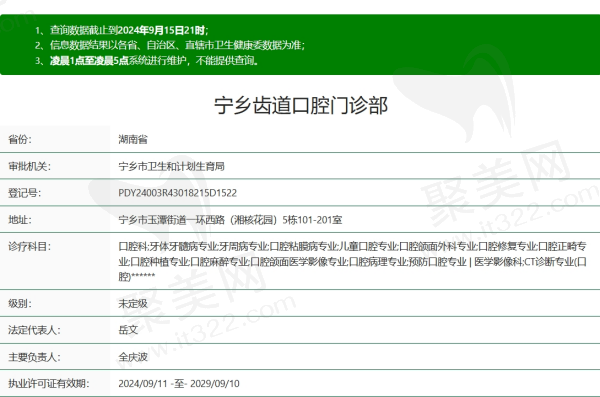This screenshot has width=600, height=397.
Task: Select validity dates 2024/09/11 -至- 2029/09/10
Action: 179,384
